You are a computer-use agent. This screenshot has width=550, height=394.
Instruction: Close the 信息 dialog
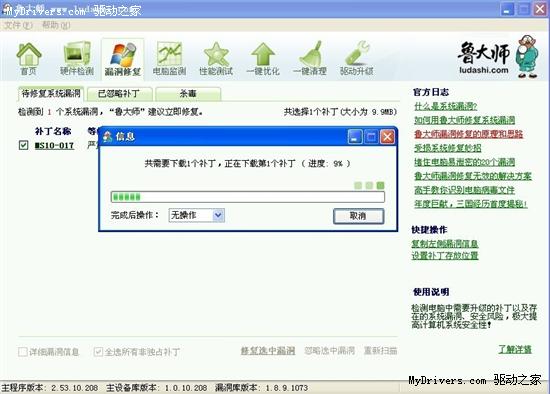(x=387, y=136)
